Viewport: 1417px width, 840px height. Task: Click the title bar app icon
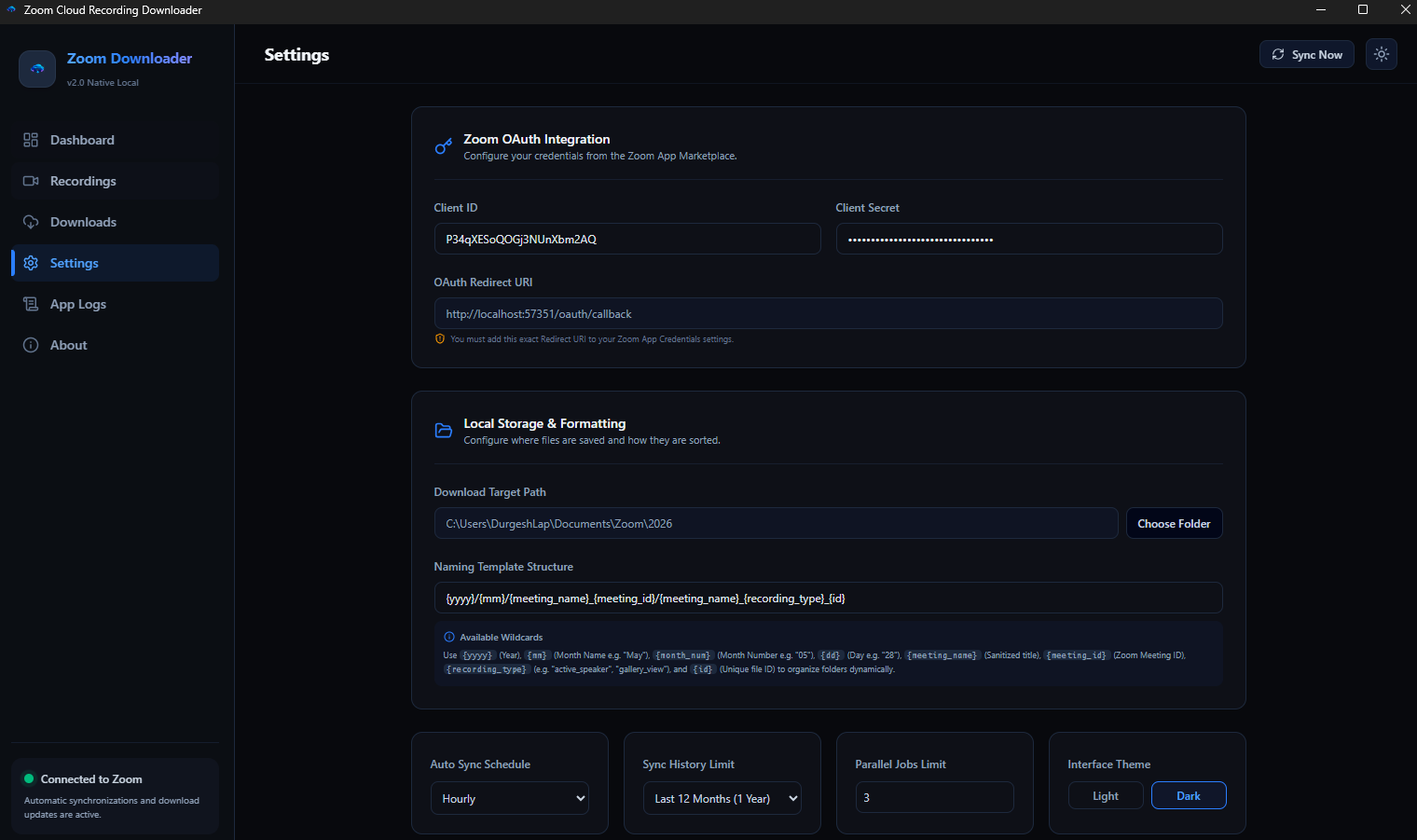point(11,10)
